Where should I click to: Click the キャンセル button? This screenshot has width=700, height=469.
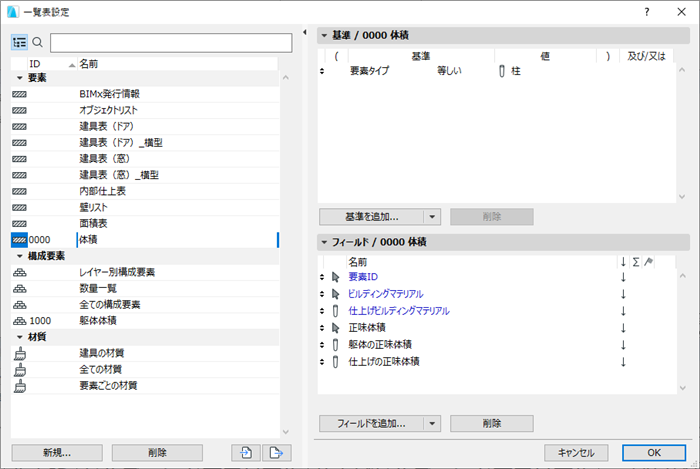[x=576, y=453]
